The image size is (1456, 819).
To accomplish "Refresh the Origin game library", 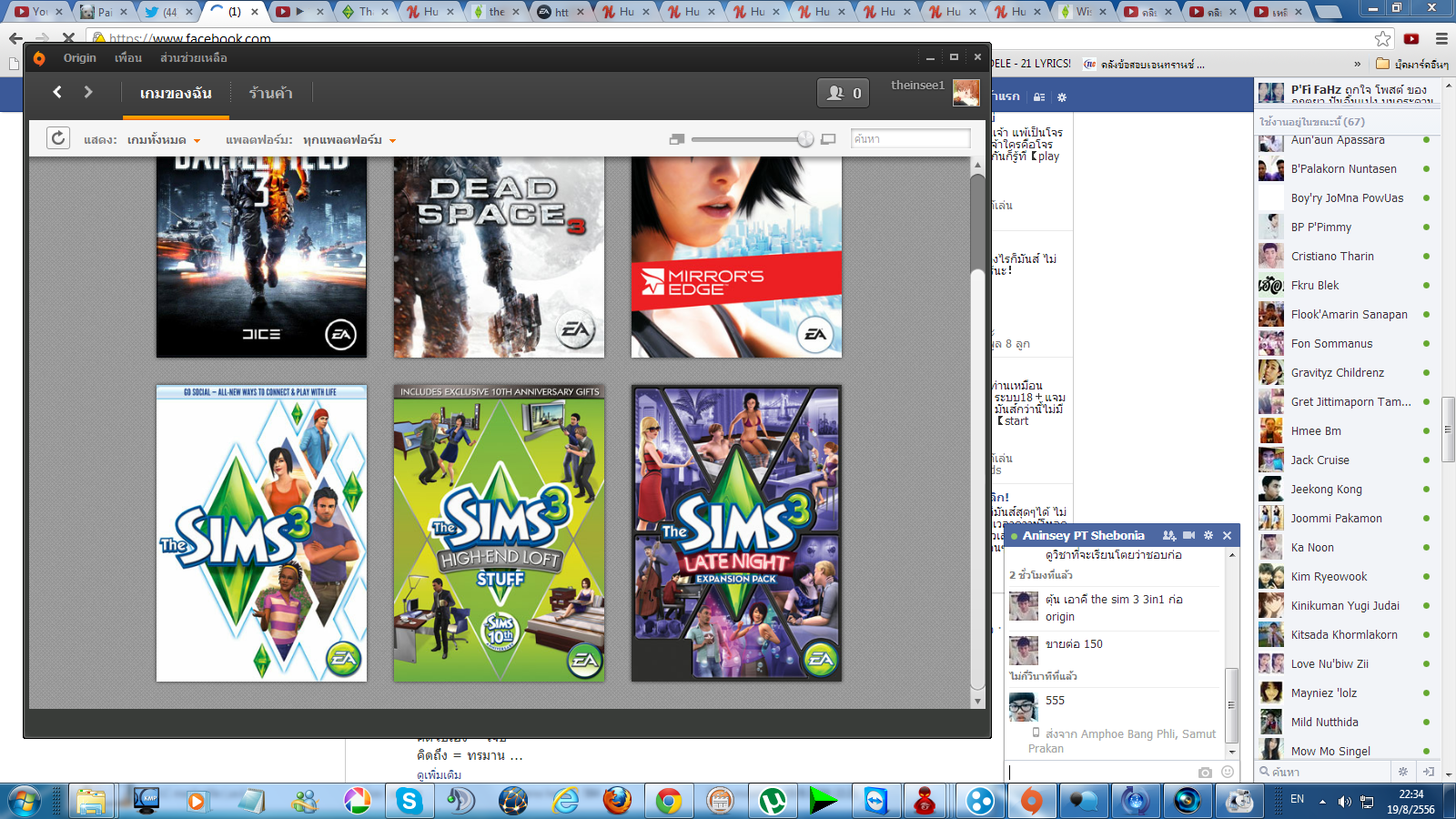I will pyautogui.click(x=58, y=138).
